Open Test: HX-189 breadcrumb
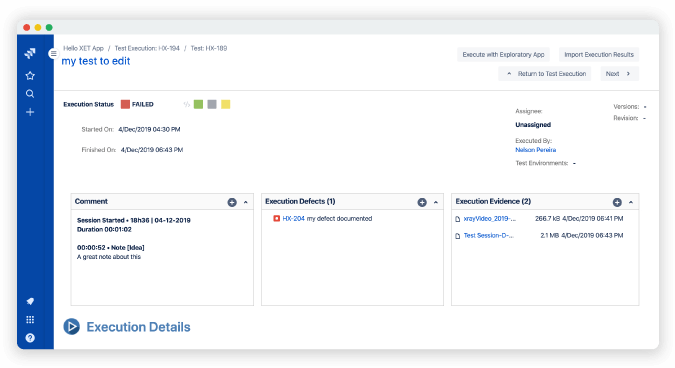Image resolution: width=675 pixels, height=368 pixels. point(209,48)
